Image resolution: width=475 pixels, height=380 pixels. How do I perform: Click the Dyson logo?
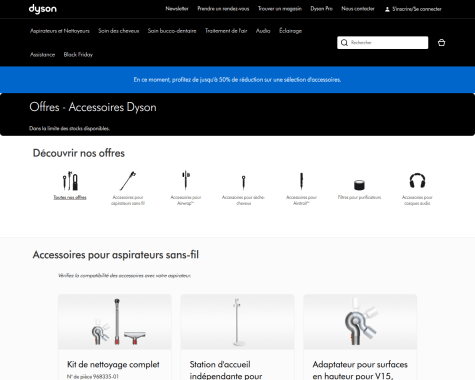pyautogui.click(x=43, y=9)
